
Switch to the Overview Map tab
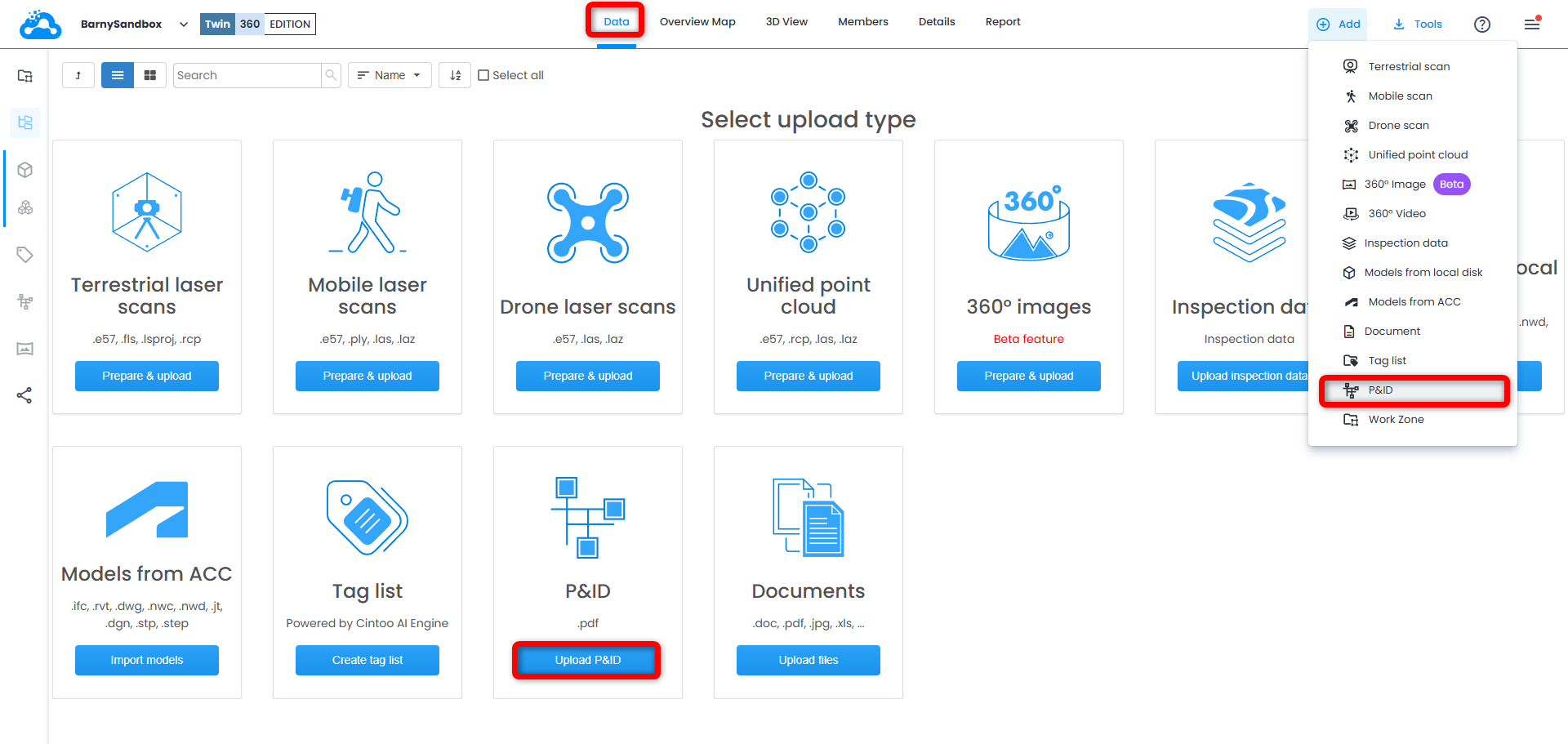[x=697, y=22]
